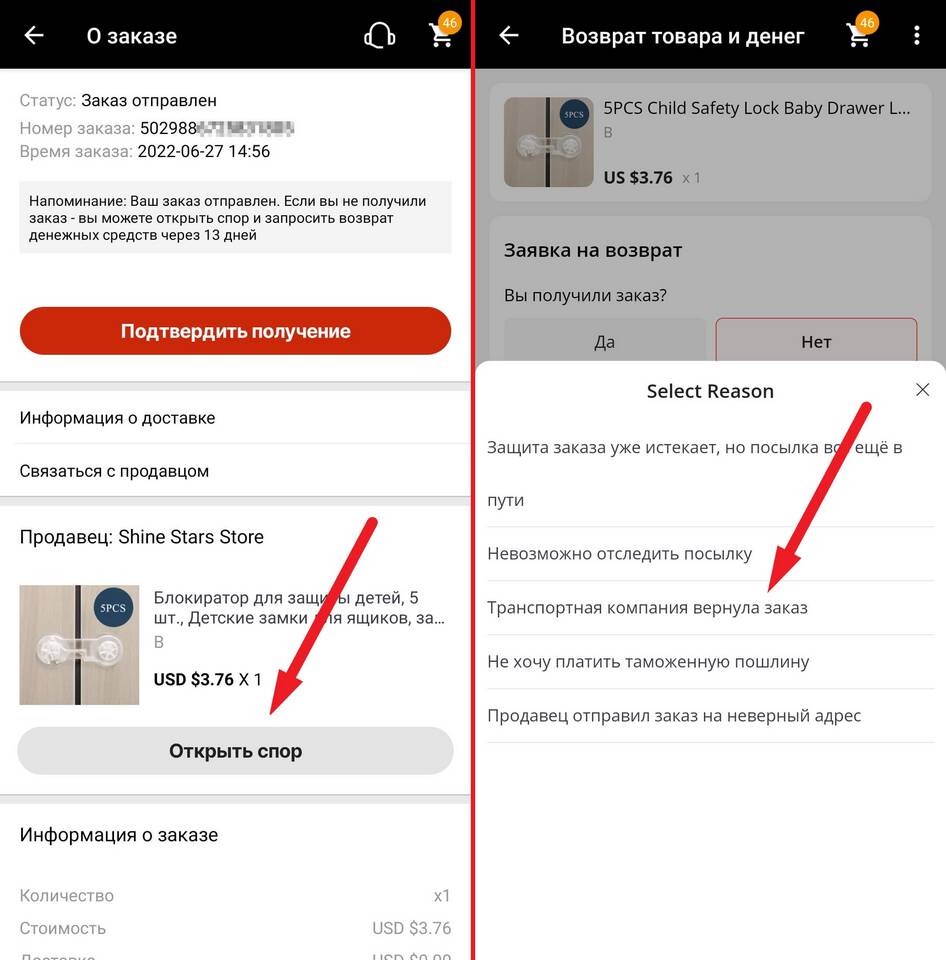
Task: Open three-dot overflow menu
Action: (917, 36)
